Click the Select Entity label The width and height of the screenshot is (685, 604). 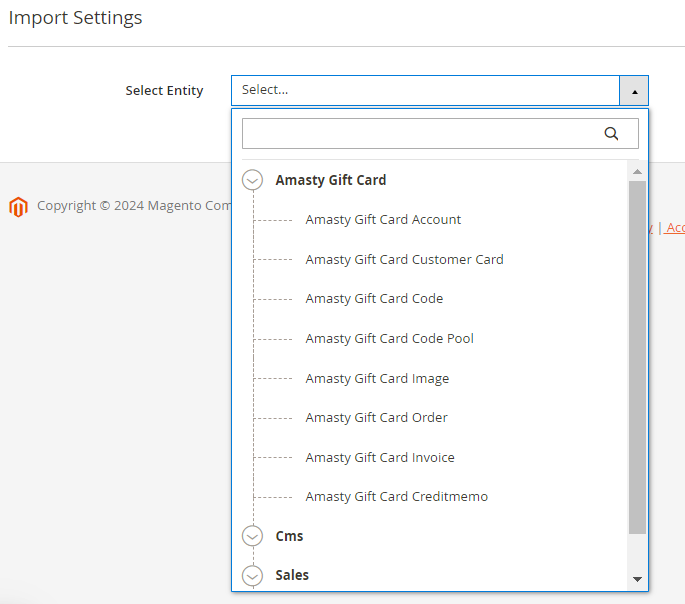[164, 90]
